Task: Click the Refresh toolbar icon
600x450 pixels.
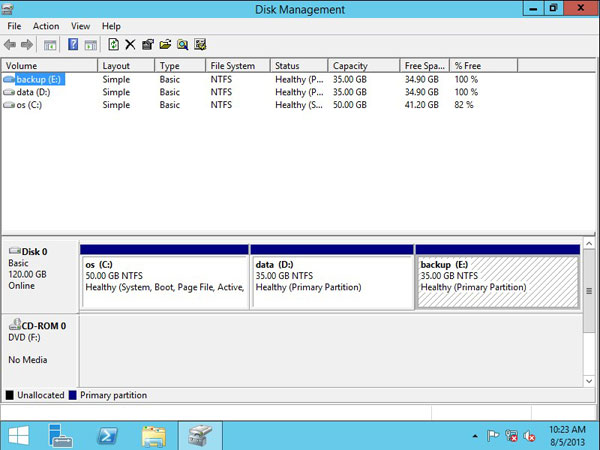Action: point(113,44)
